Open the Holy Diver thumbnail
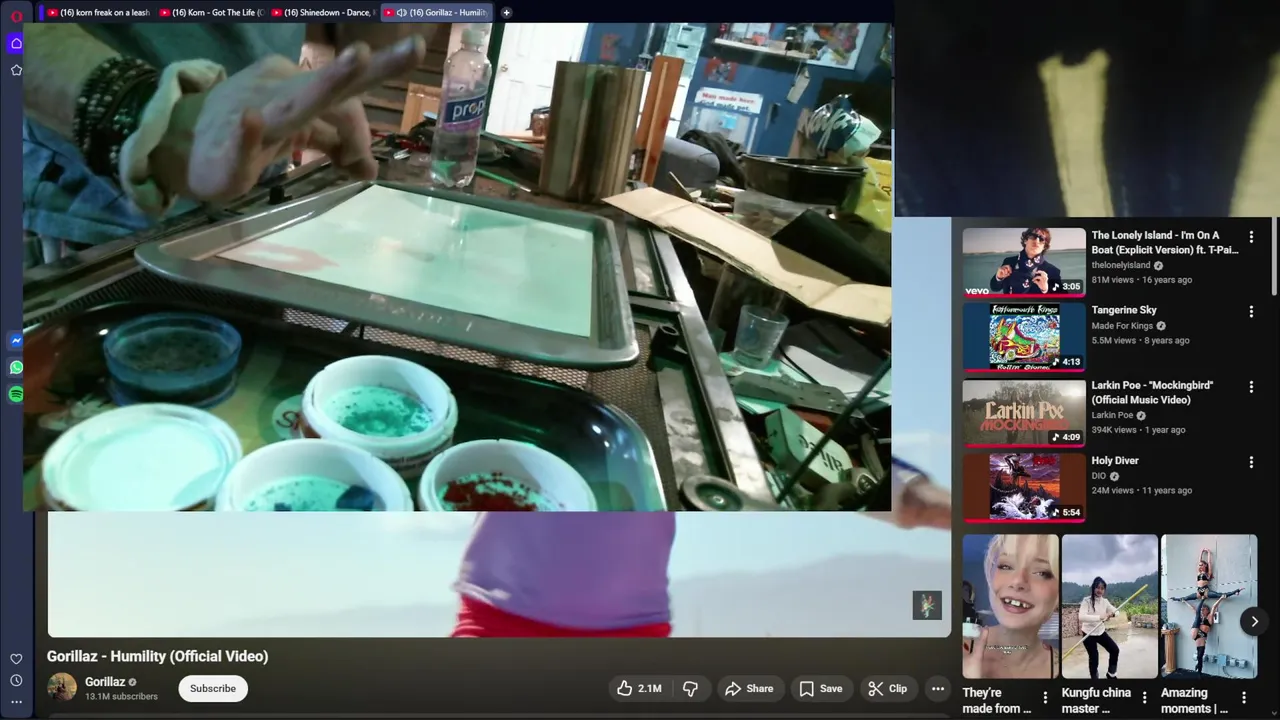Screen dimensions: 1280x720 tap(1024, 488)
